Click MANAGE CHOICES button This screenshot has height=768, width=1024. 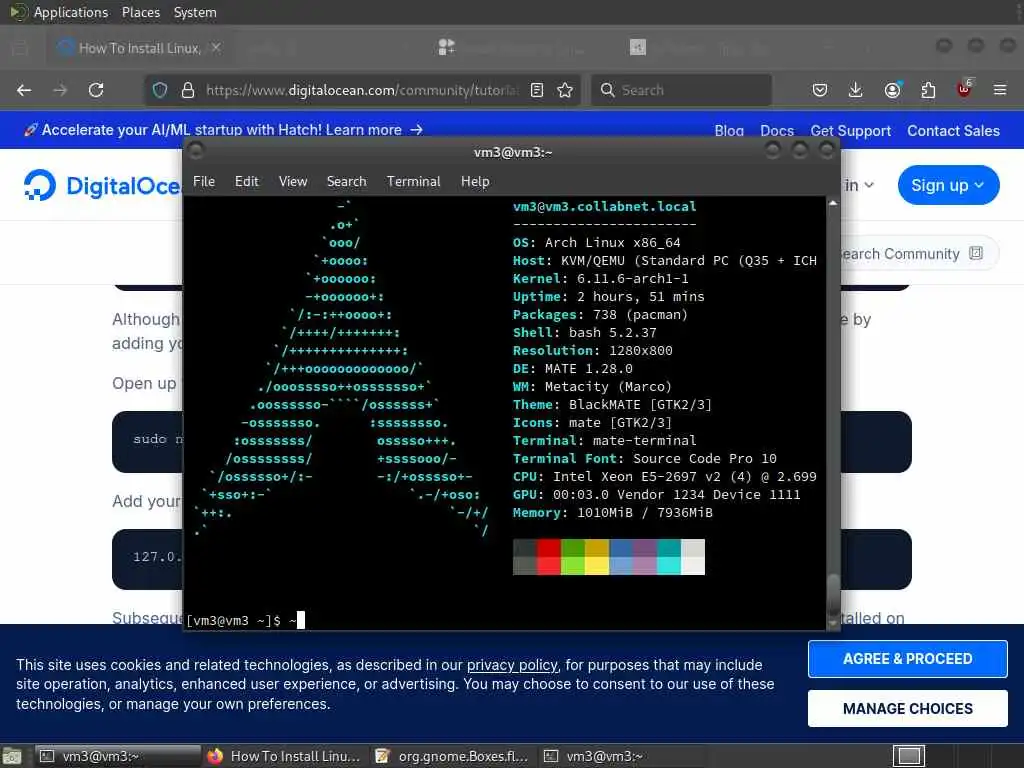(x=907, y=708)
